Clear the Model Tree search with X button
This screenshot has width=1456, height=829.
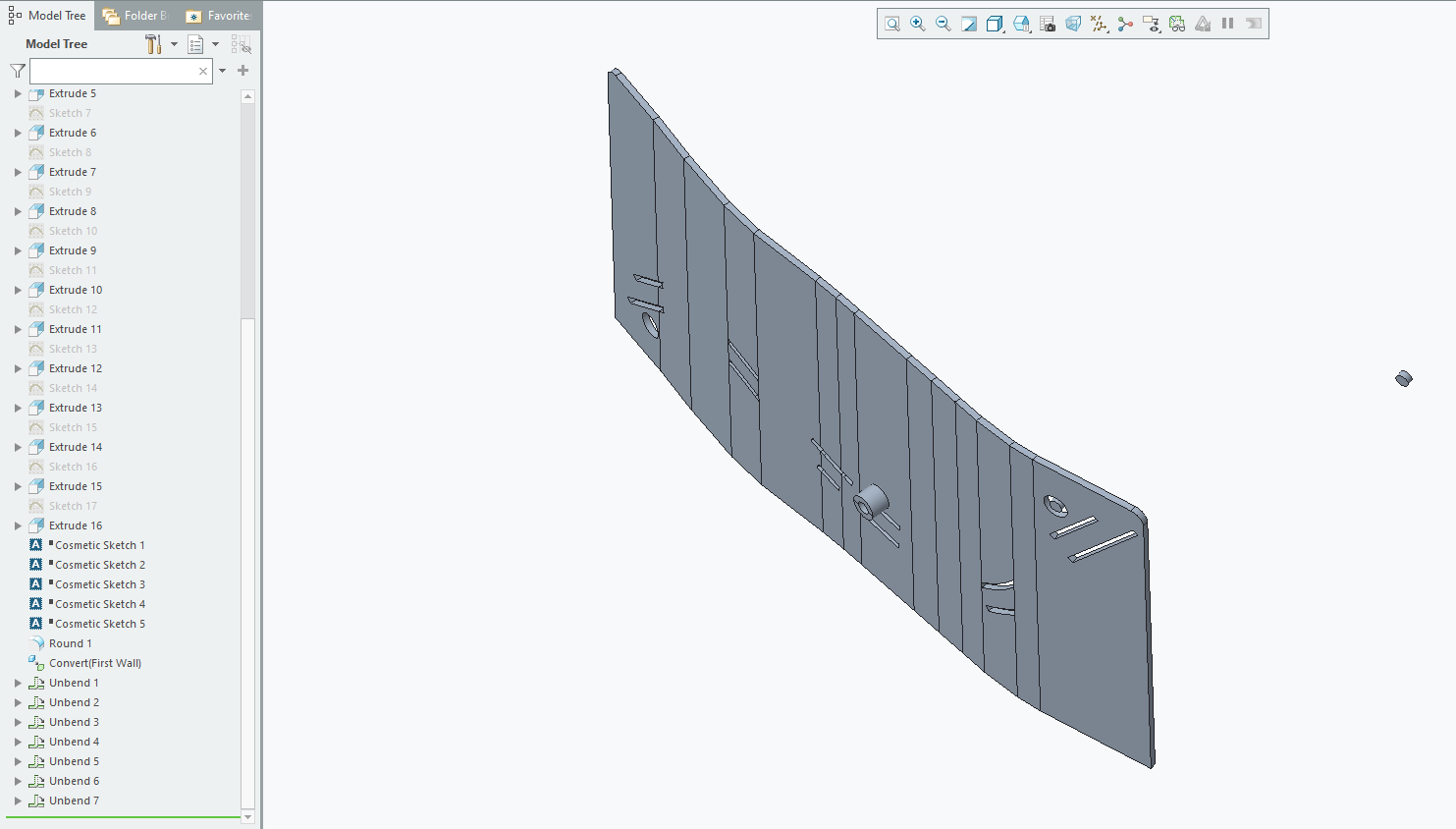202,70
